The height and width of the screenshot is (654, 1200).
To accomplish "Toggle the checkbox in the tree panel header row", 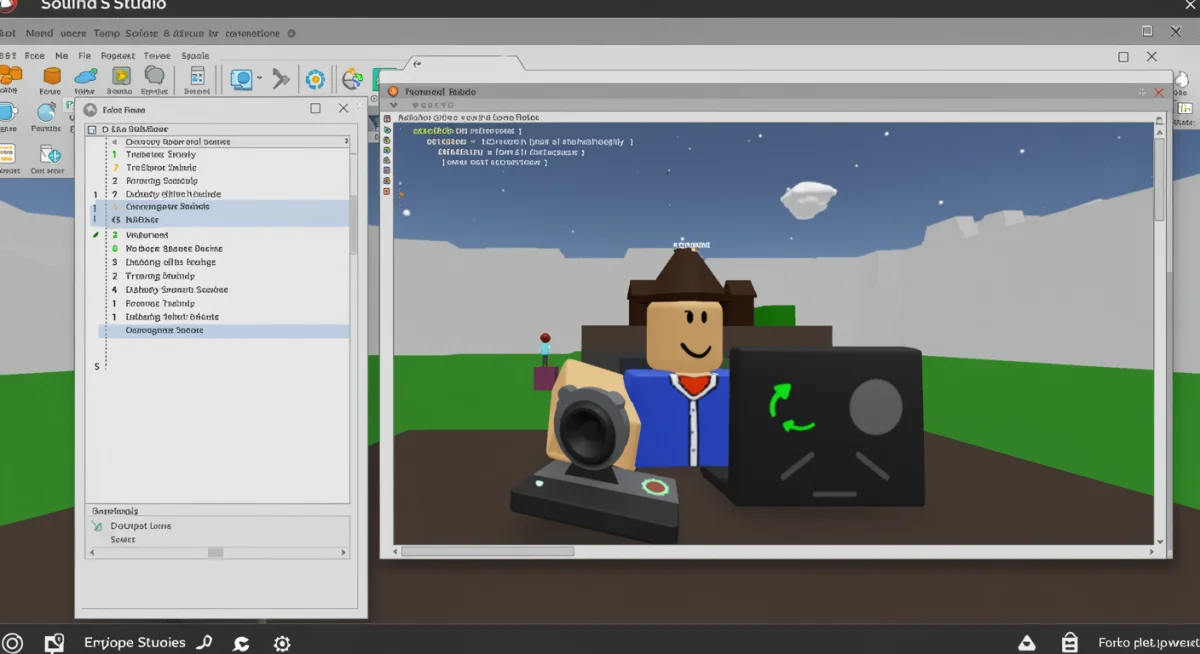I will [92, 129].
